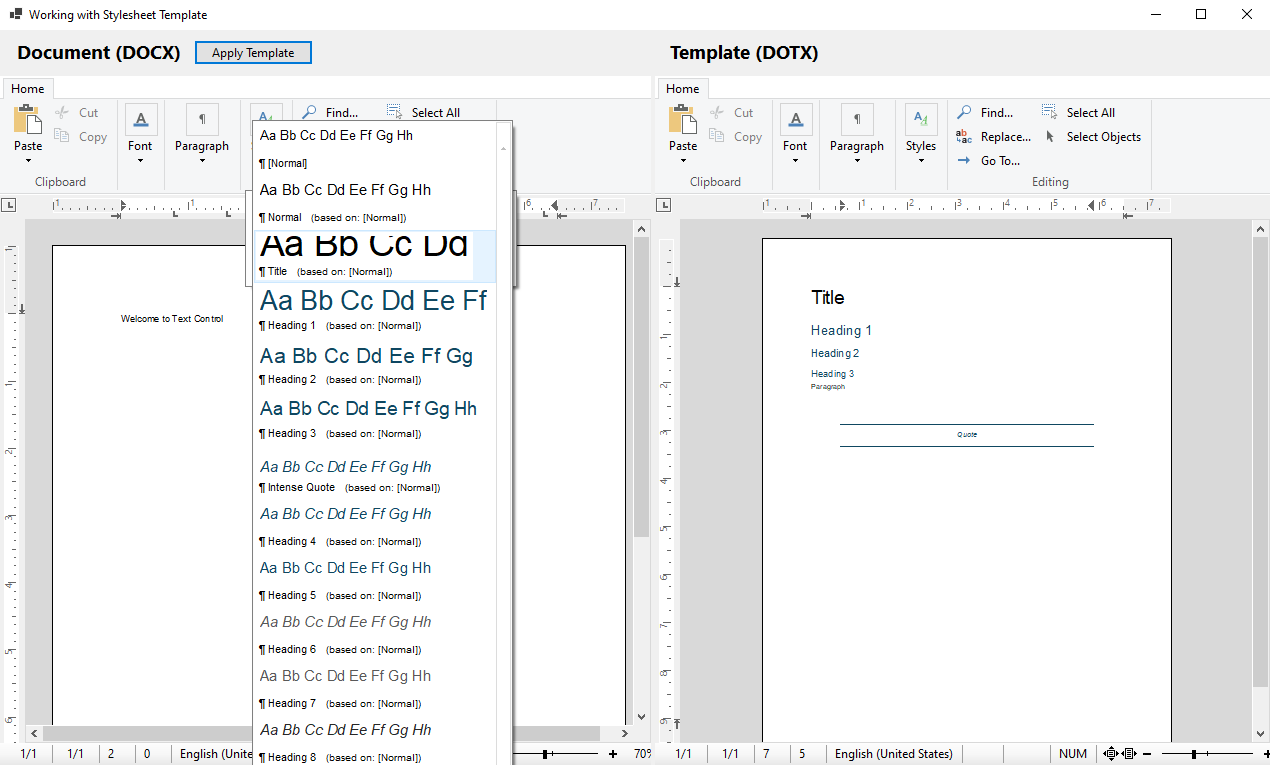The width and height of the screenshot is (1270, 765).
Task: Click Template vertical scrollbar thumb
Action: pos(1260,462)
